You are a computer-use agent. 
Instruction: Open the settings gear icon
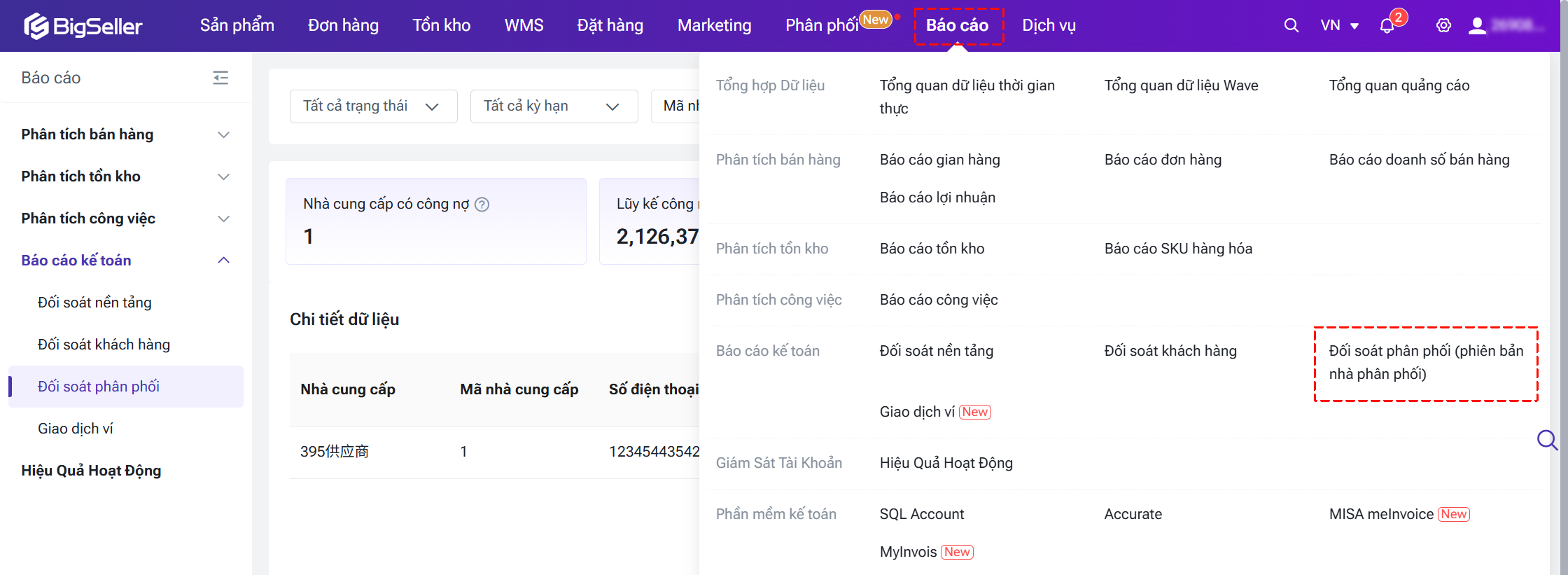(1443, 26)
